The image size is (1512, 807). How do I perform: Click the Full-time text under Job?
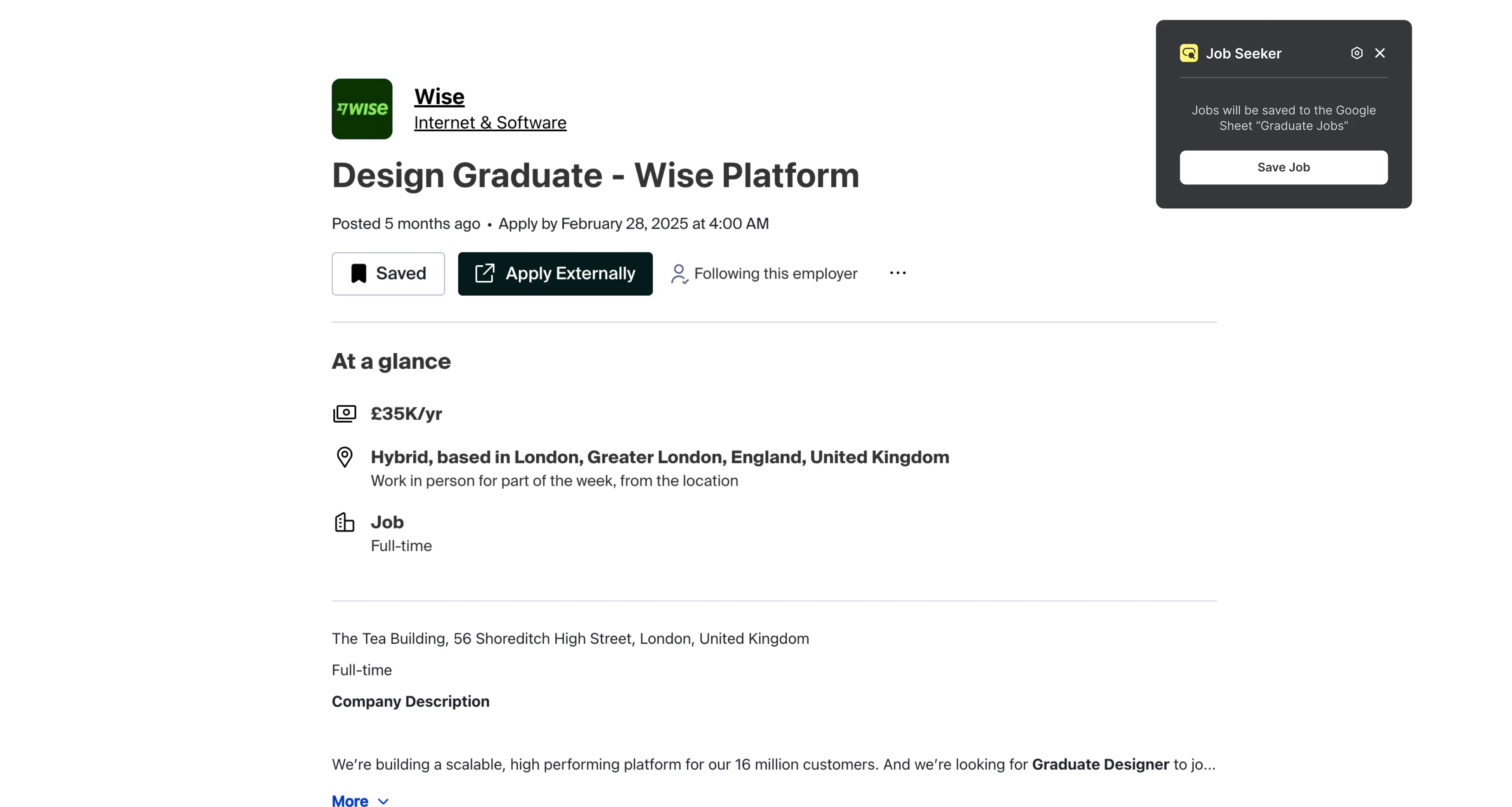(401, 546)
